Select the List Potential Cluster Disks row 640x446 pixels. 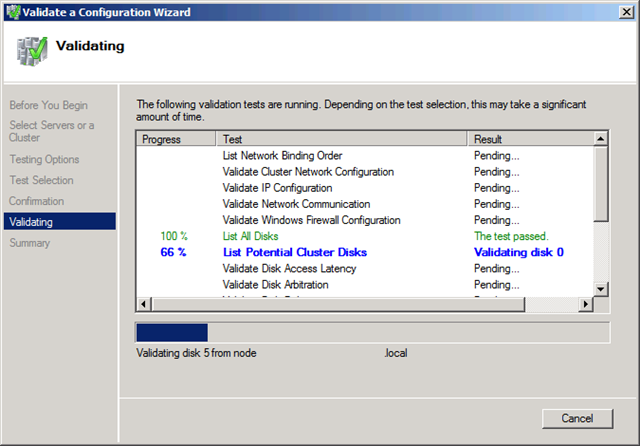click(x=365, y=252)
